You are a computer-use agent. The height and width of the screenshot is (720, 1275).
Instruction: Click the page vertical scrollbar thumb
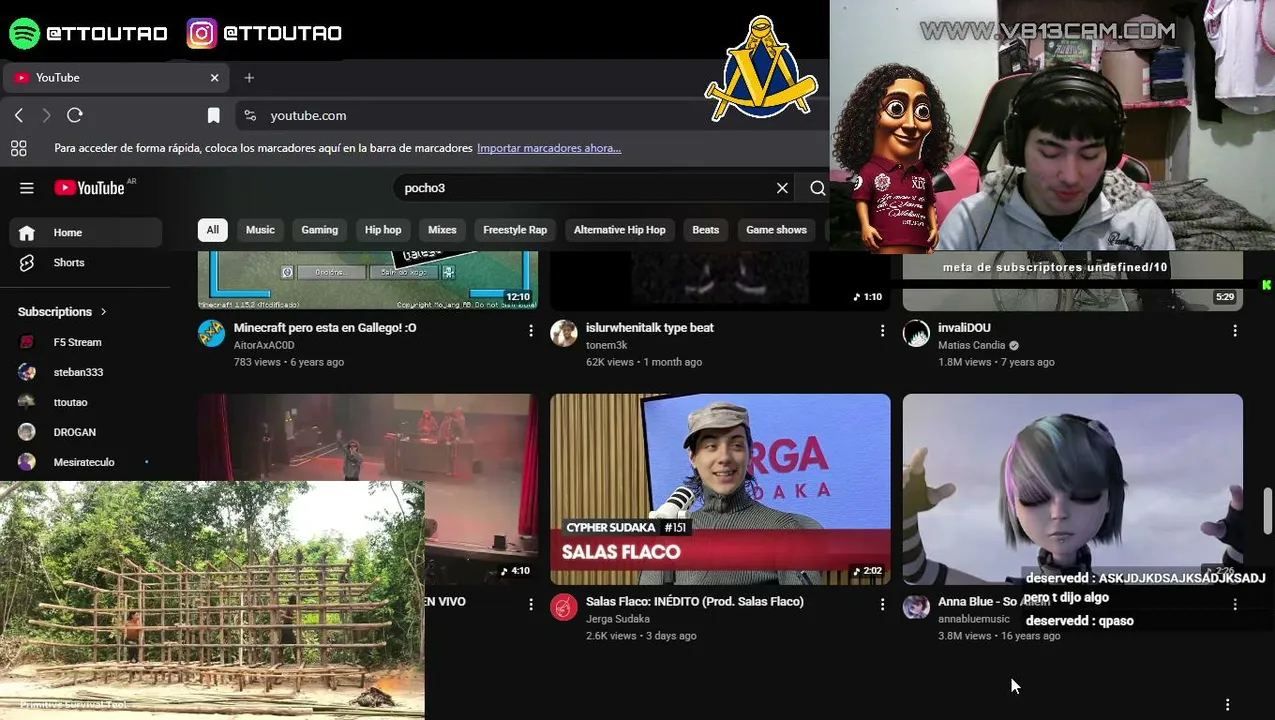click(1268, 511)
